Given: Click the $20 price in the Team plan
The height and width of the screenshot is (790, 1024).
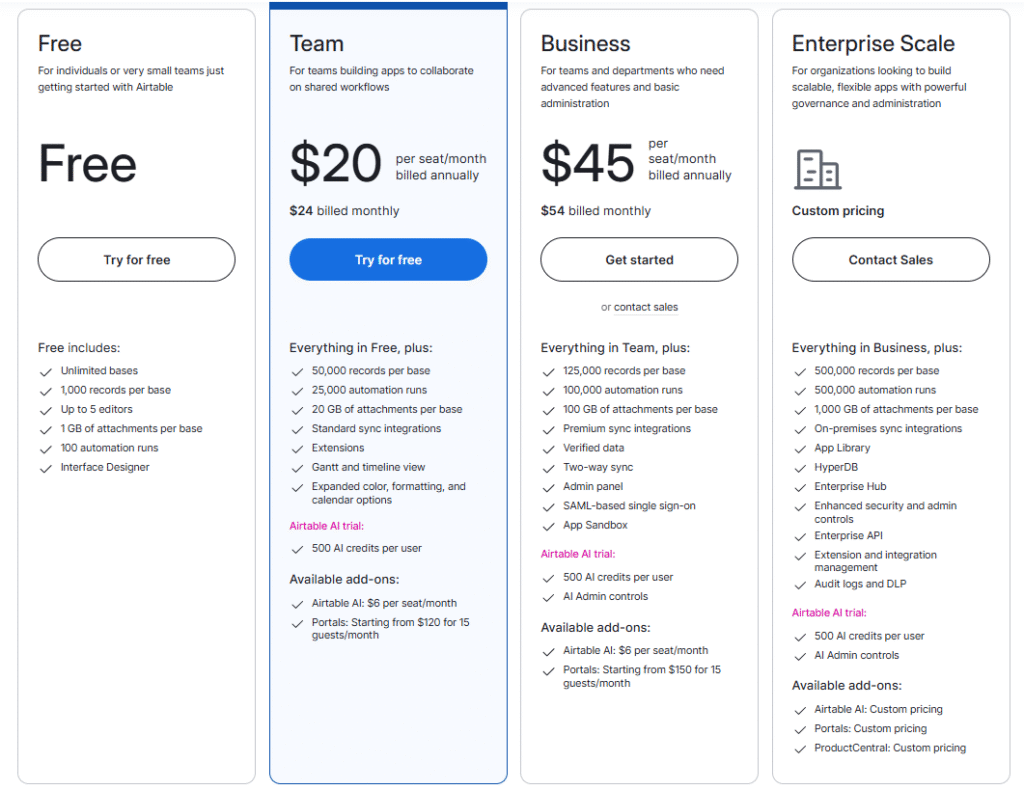Looking at the screenshot, I should click(335, 164).
